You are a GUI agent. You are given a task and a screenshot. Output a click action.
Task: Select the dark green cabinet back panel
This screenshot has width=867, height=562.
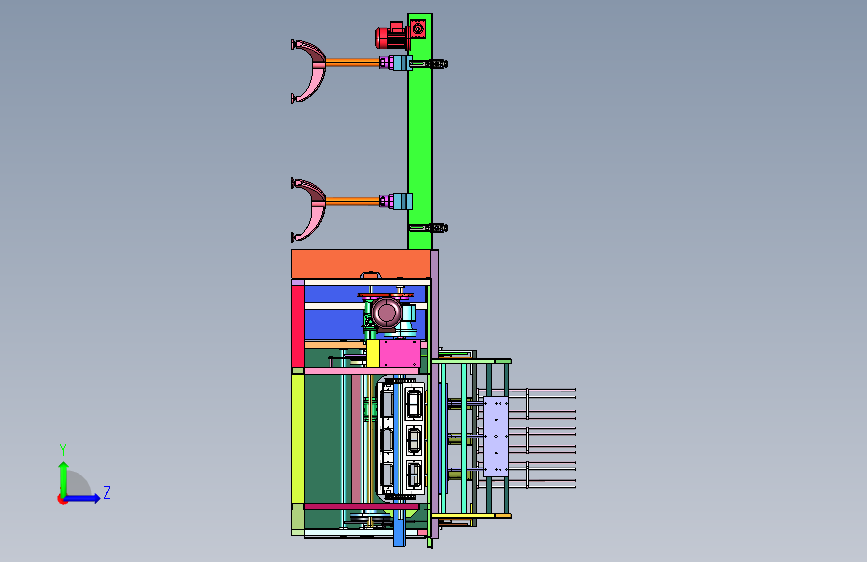[322, 439]
